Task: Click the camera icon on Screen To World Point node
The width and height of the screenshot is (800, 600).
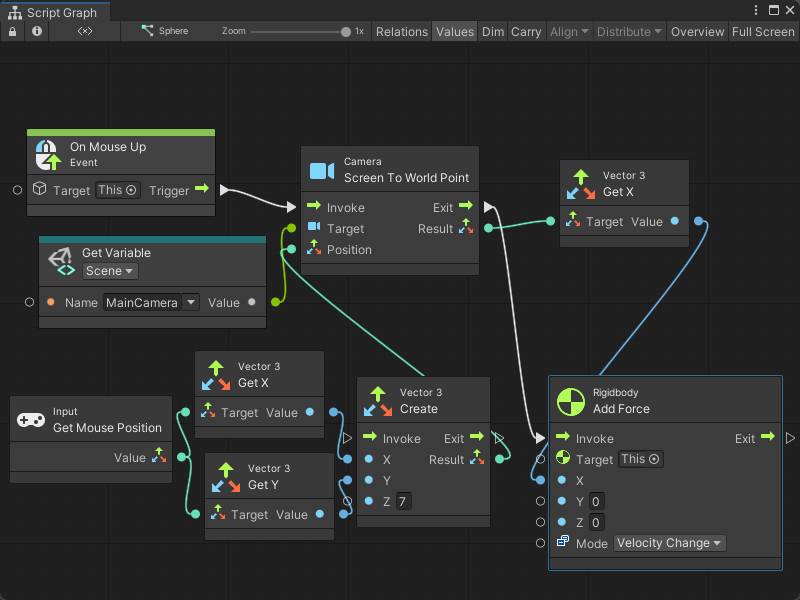Action: click(x=322, y=169)
